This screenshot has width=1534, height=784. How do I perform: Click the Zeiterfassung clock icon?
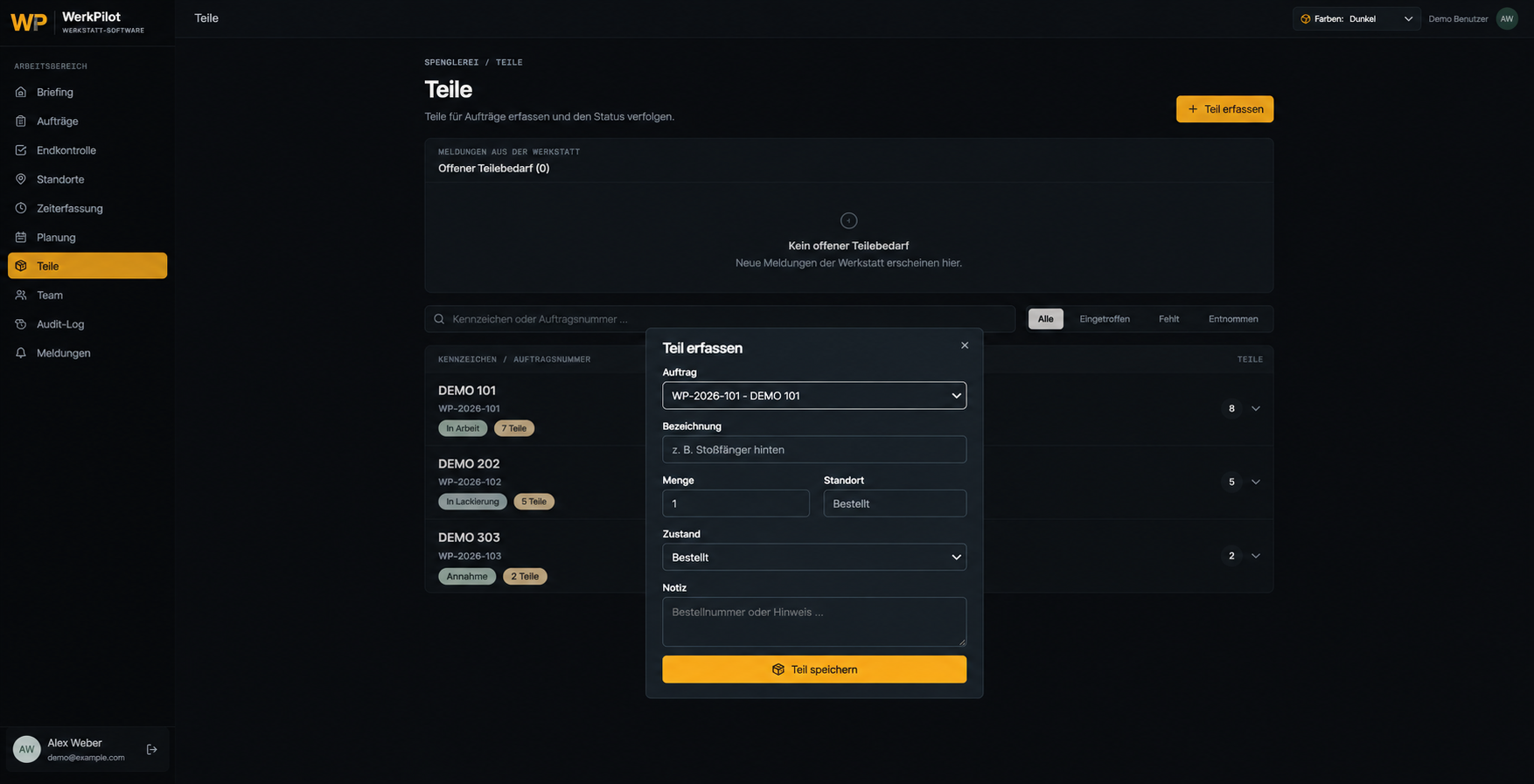click(x=21, y=208)
